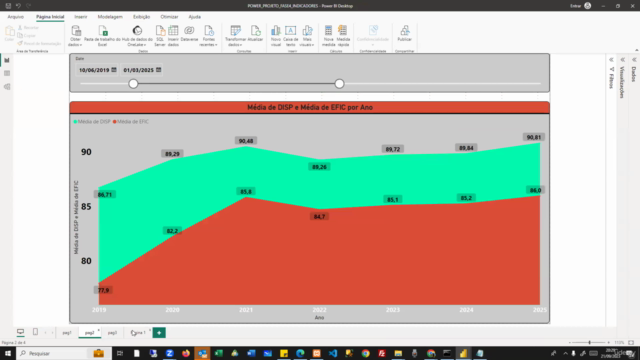640x360 pixels.
Task: Click the 77,9 data label
Action: [x=104, y=290]
